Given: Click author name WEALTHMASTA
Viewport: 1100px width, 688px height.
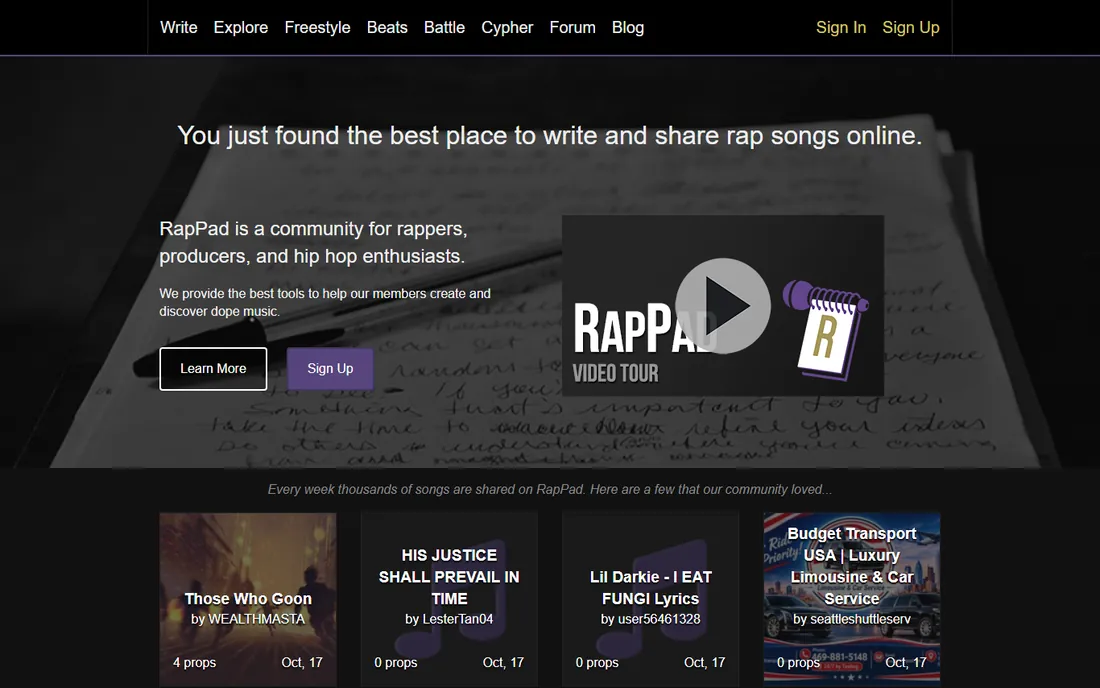Looking at the screenshot, I should [257, 619].
